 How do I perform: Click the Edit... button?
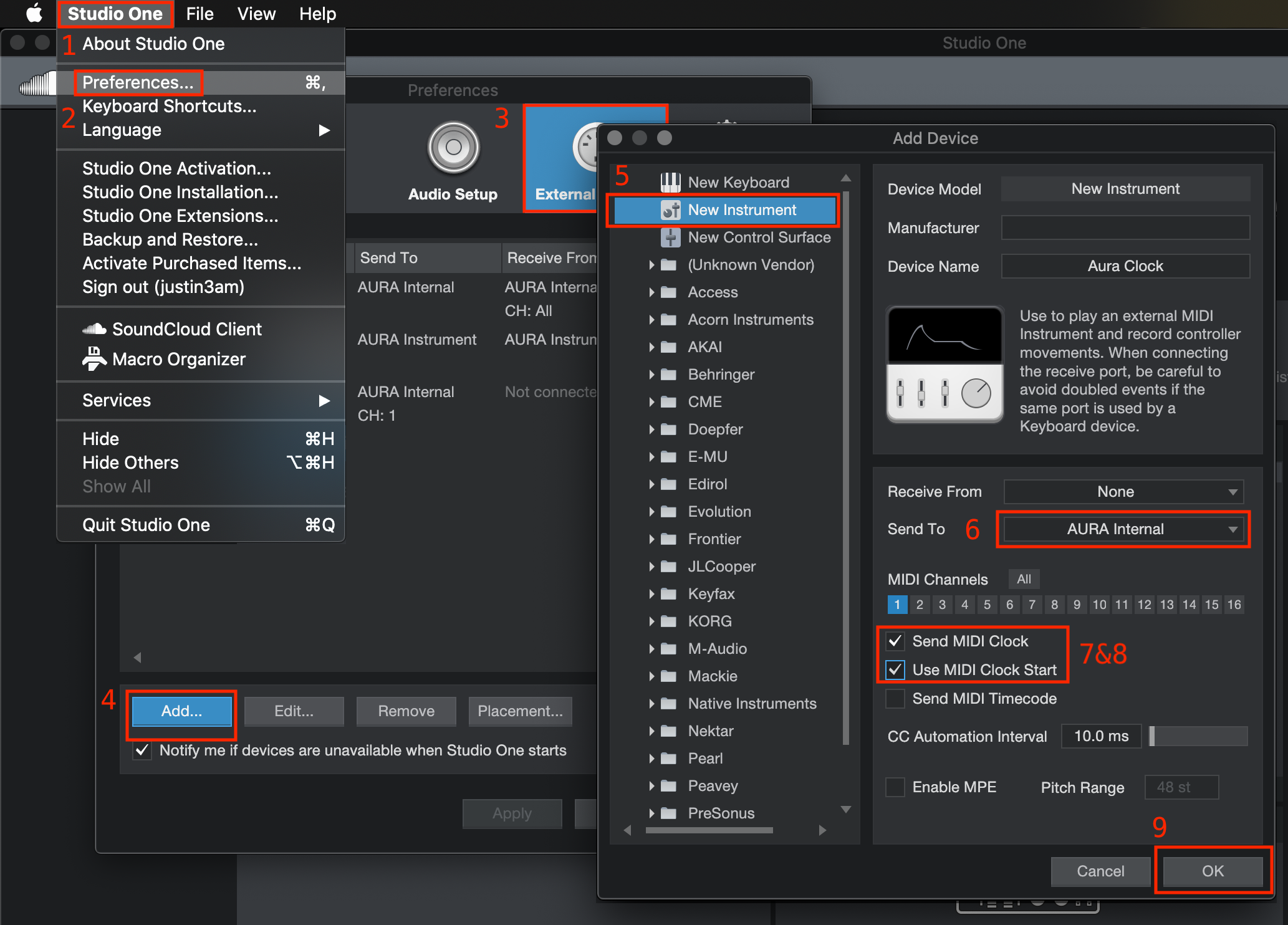(x=294, y=711)
